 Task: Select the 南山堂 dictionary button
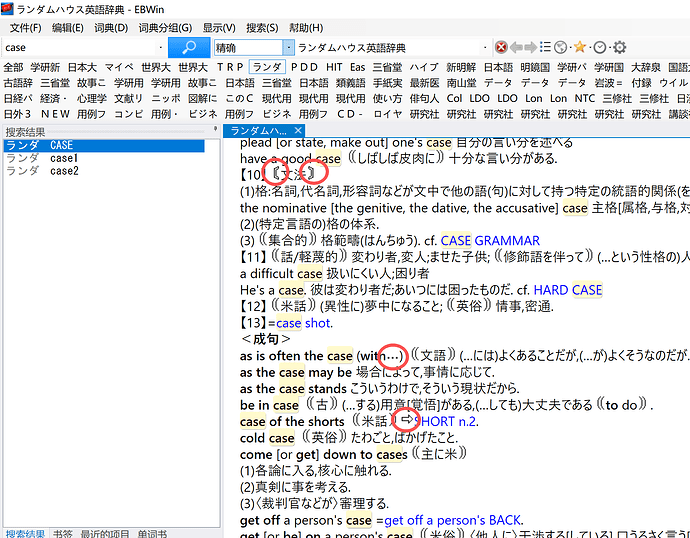pyautogui.click(x=461, y=83)
